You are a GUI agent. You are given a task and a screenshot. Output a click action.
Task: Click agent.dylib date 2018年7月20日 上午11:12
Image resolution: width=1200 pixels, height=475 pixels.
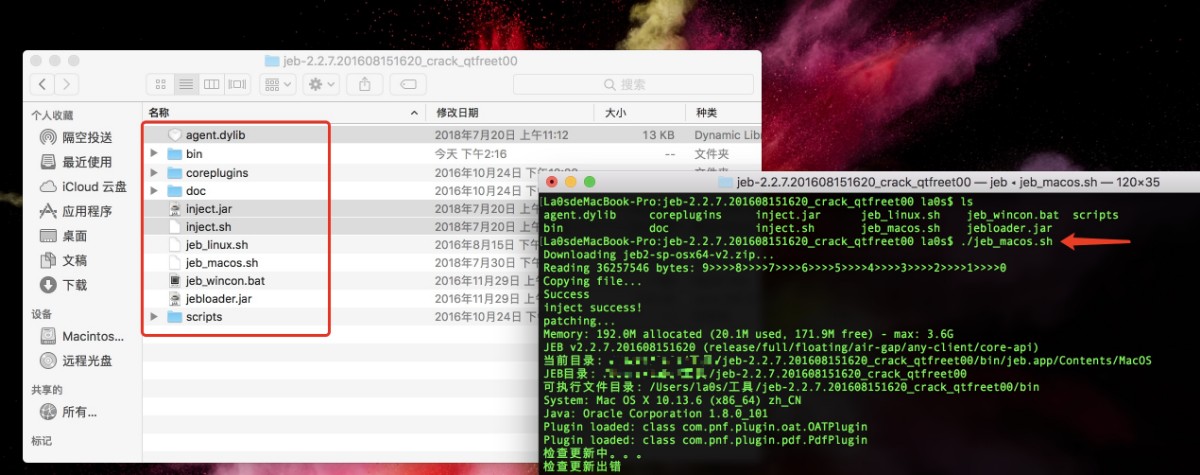coord(501,135)
